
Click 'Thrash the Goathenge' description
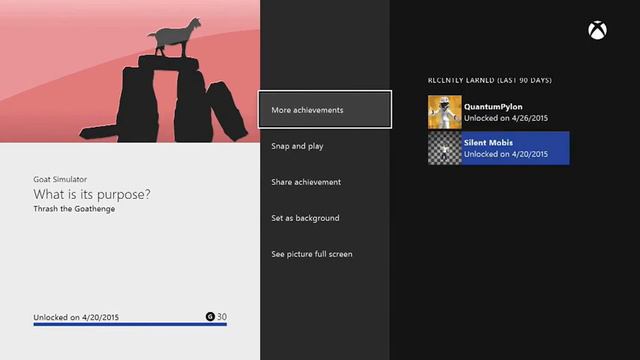[74, 209]
